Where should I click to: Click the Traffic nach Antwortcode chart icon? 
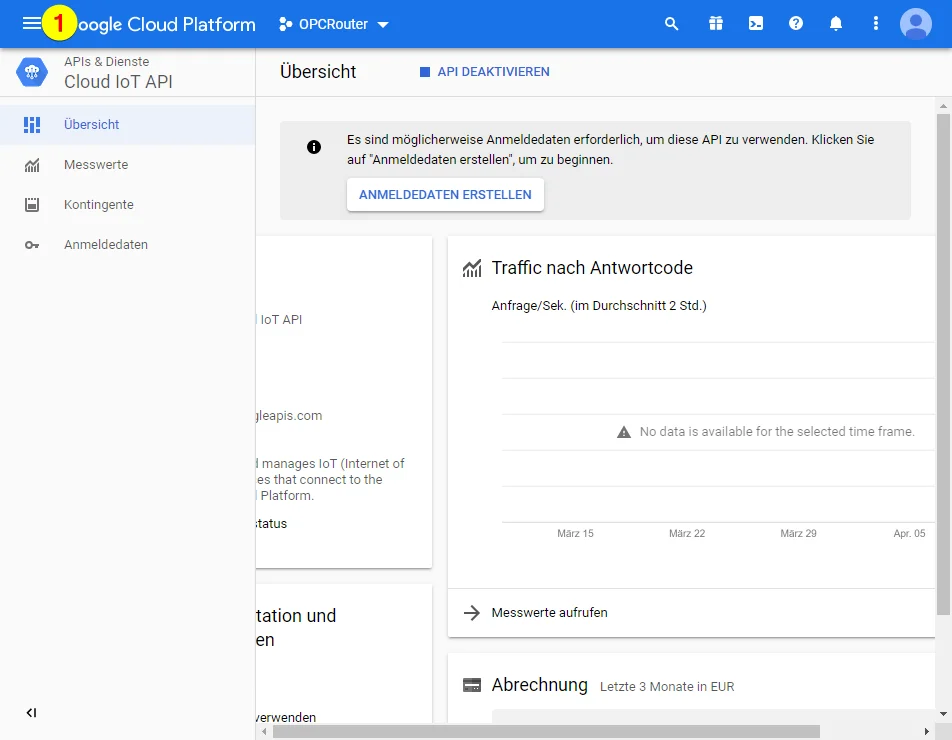472,268
